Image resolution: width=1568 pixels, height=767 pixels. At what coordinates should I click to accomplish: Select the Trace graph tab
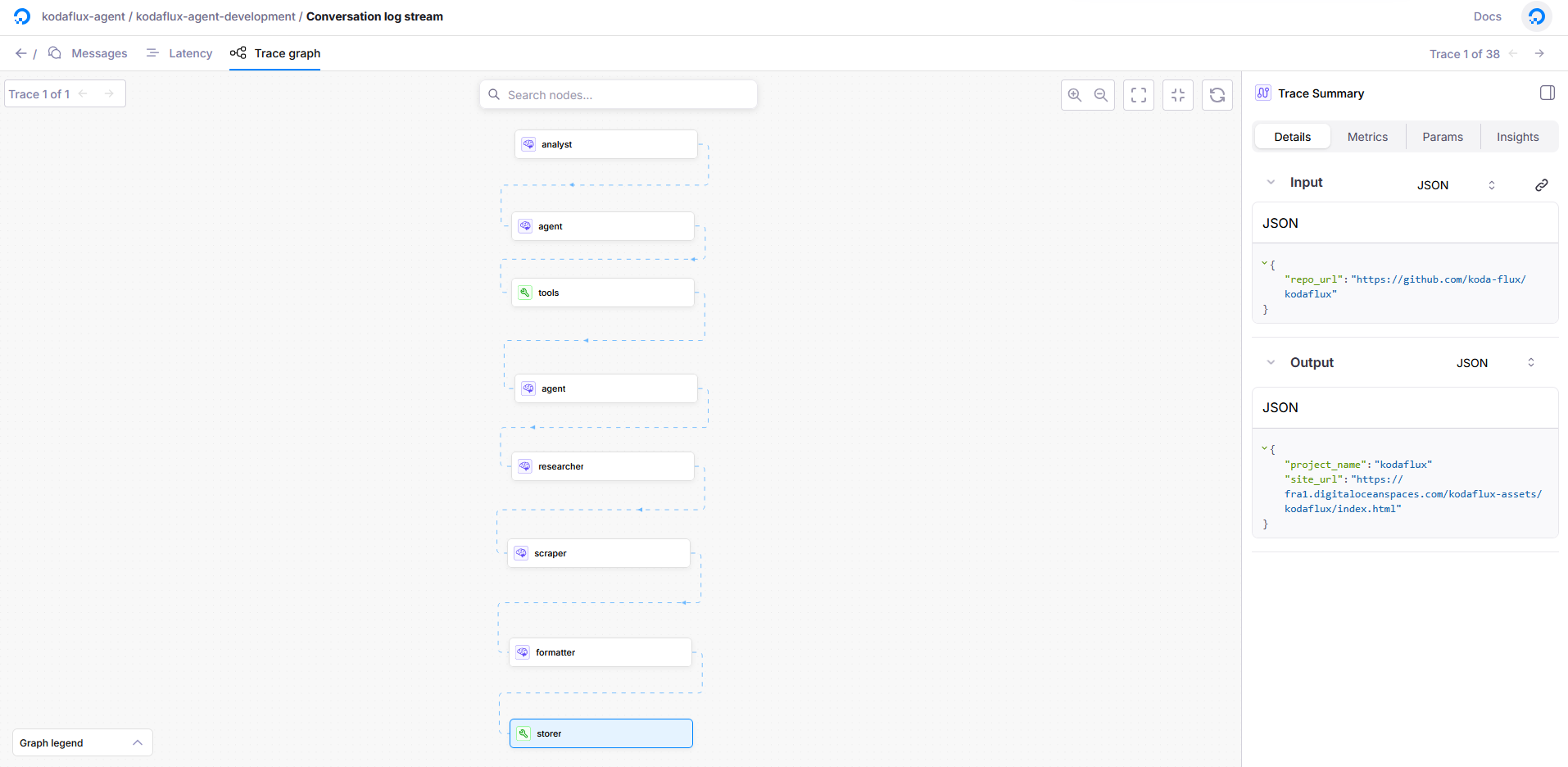point(275,53)
